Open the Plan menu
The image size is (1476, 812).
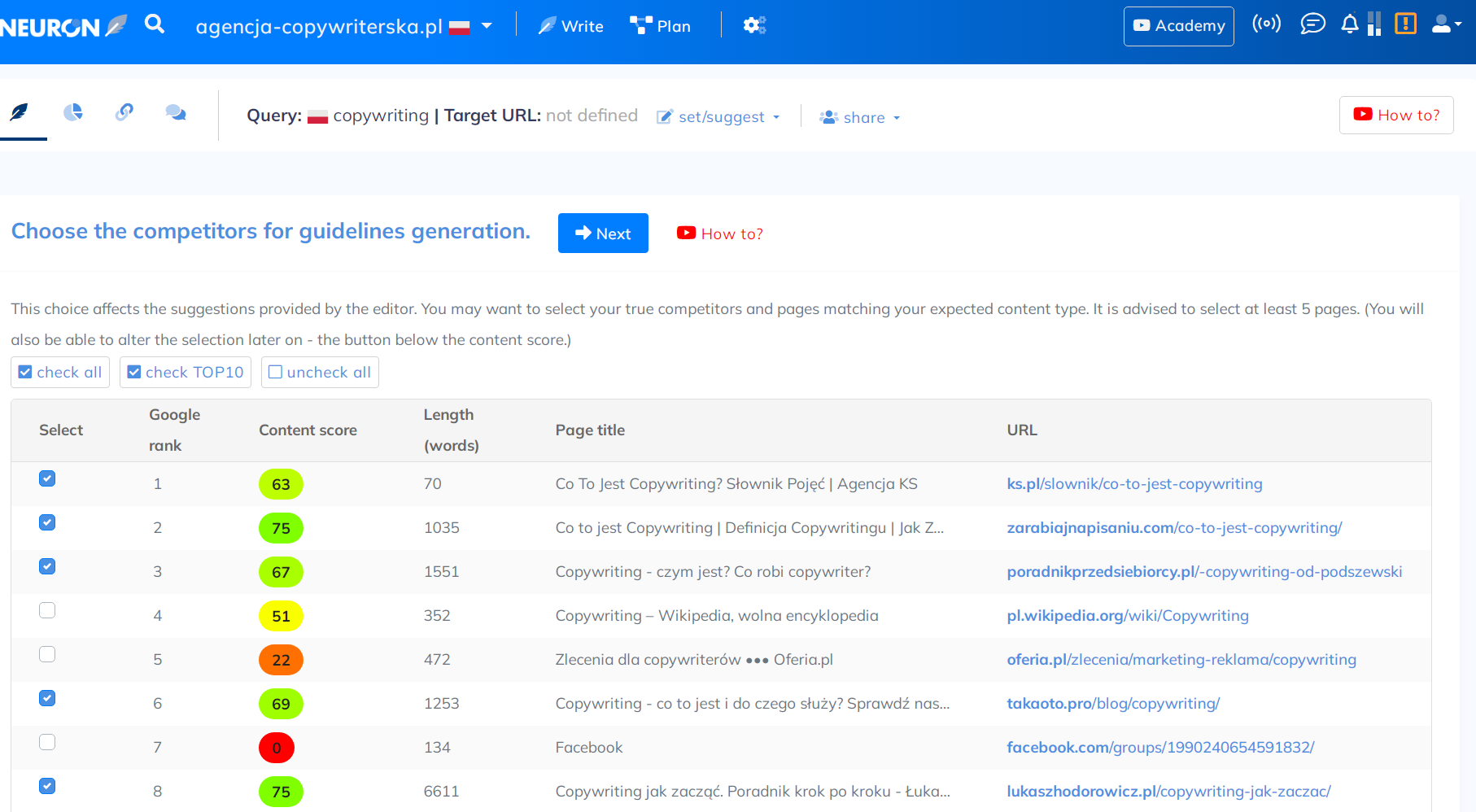tap(660, 26)
